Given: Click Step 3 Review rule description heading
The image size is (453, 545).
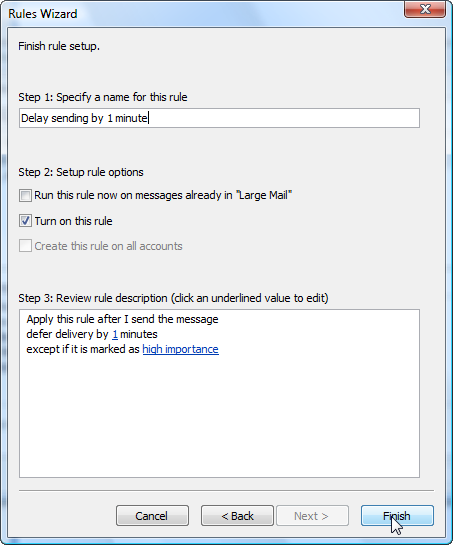Looking at the screenshot, I should (x=173, y=298).
